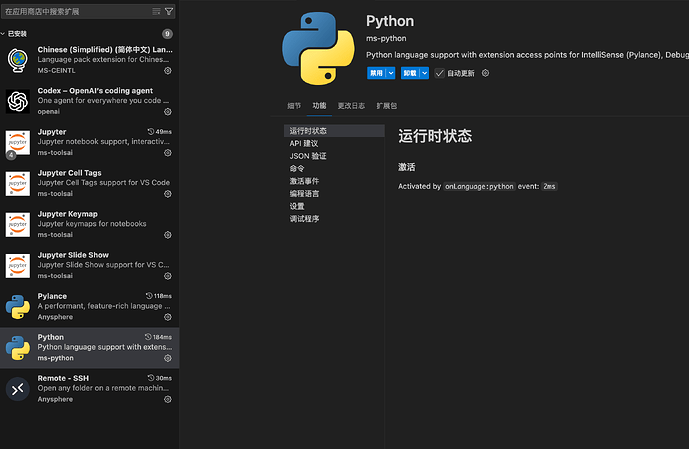The image size is (689, 449).
Task: Select the Pylance Python logo icon
Action: point(18,307)
